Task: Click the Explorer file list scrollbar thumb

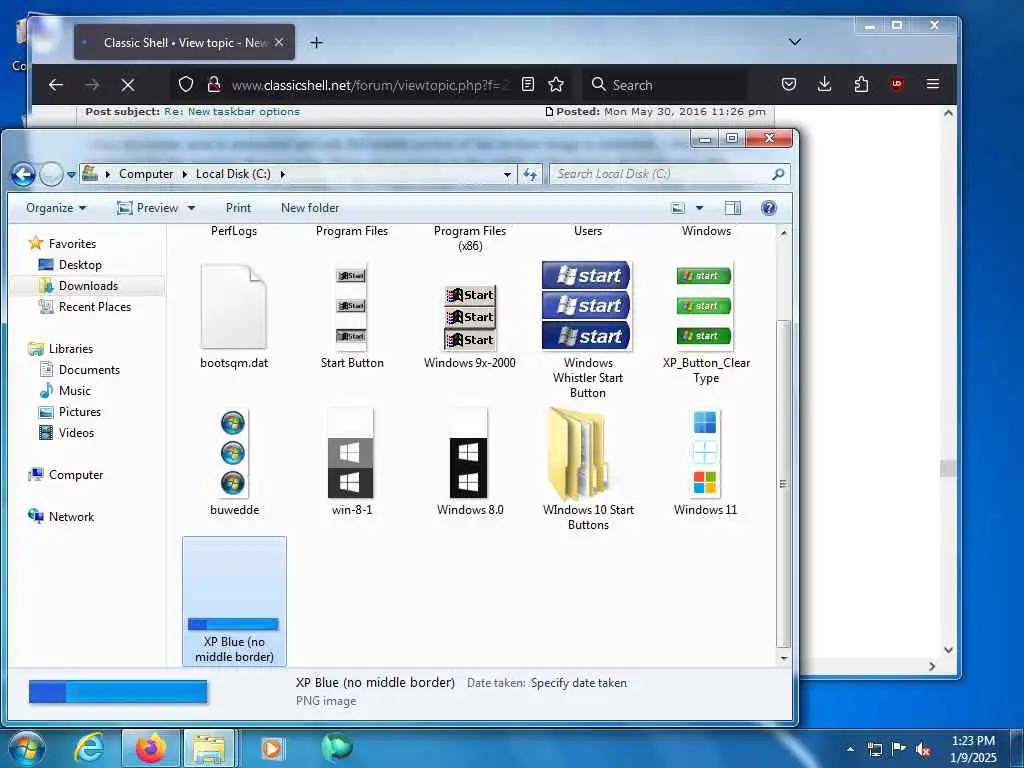Action: (x=784, y=483)
